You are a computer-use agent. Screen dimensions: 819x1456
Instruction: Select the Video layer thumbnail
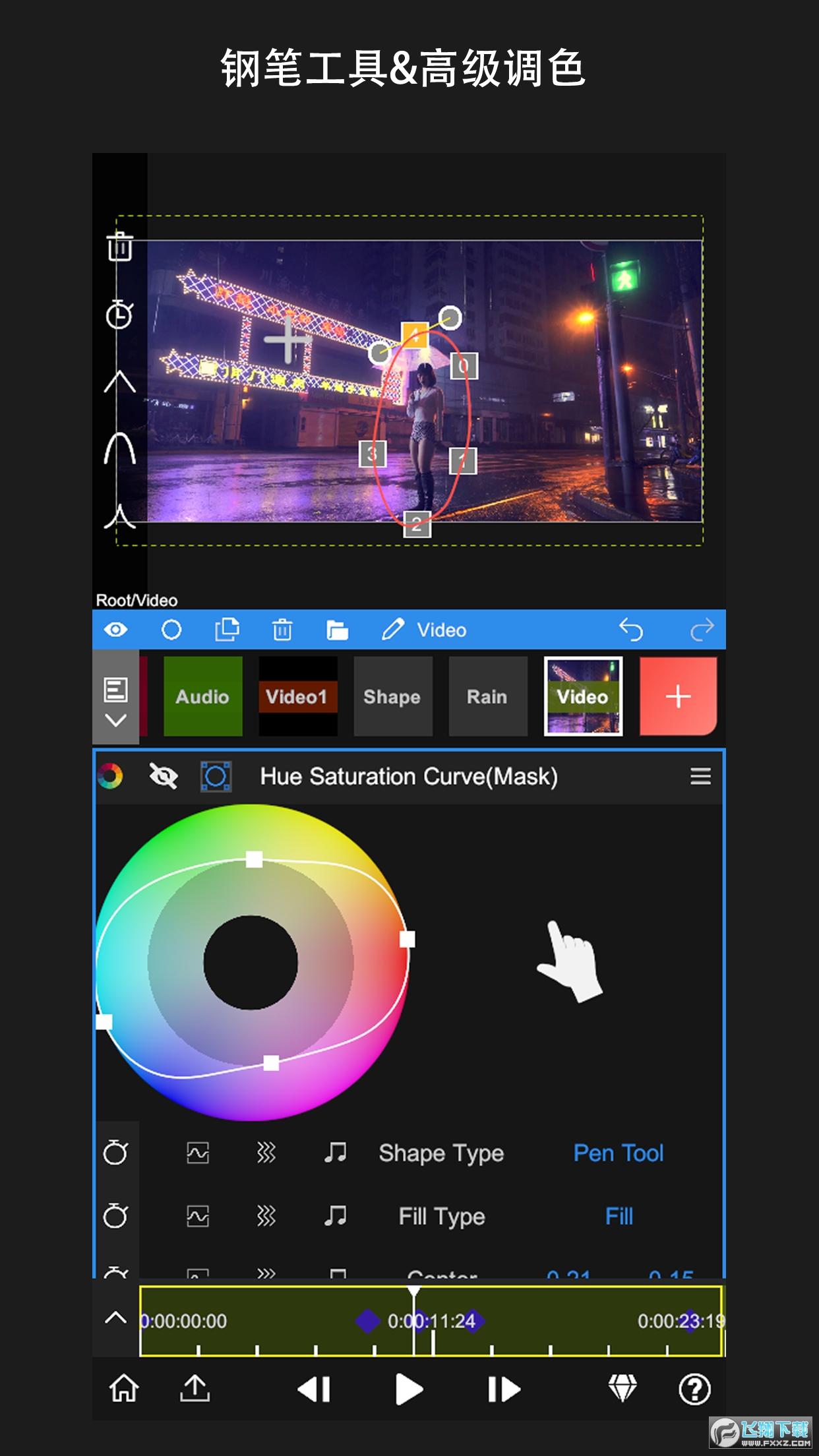tap(583, 696)
